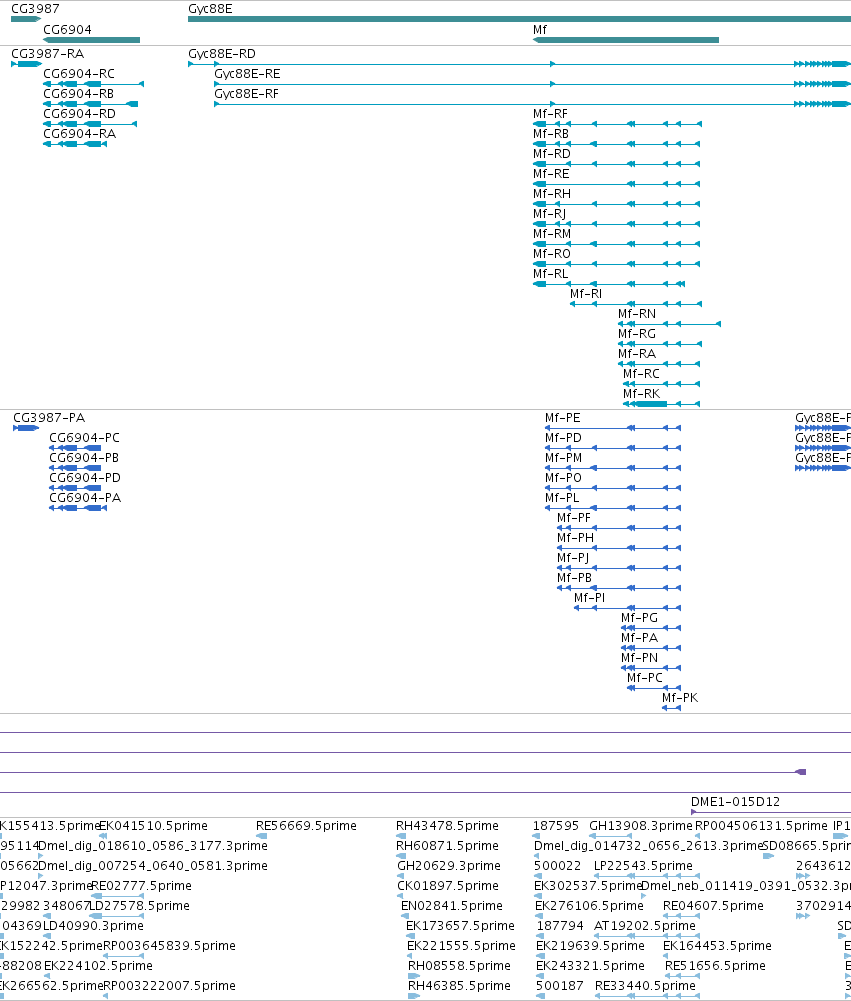851x1001 pixels.
Task: Open the Gyc88E-RD transcript
Action: [519, 64]
